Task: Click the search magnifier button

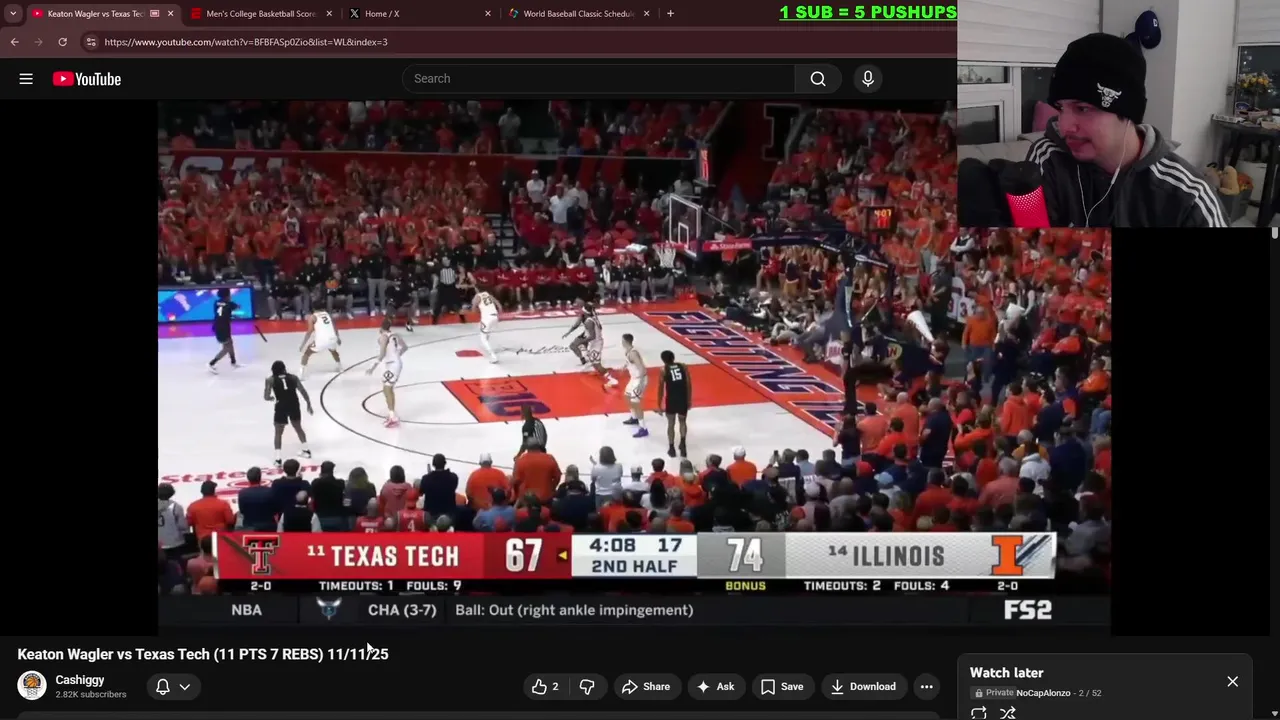Action: click(818, 79)
